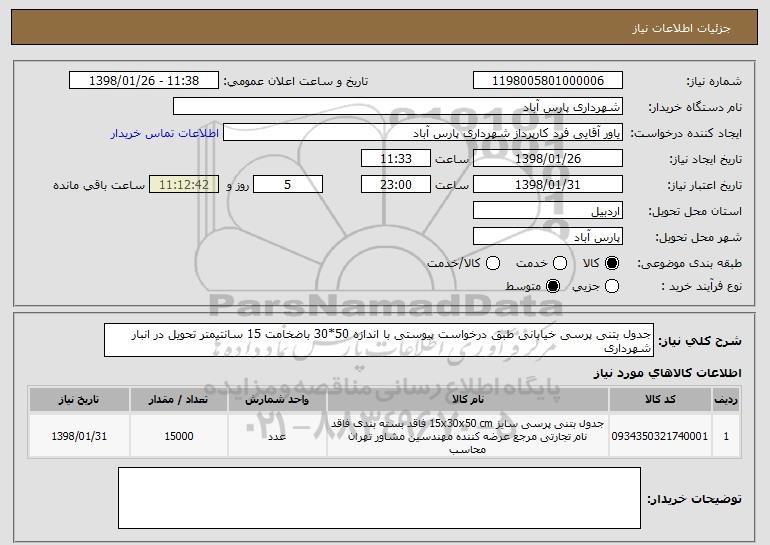Click the نام کالا column header
770x545 pixels.
coord(468,400)
